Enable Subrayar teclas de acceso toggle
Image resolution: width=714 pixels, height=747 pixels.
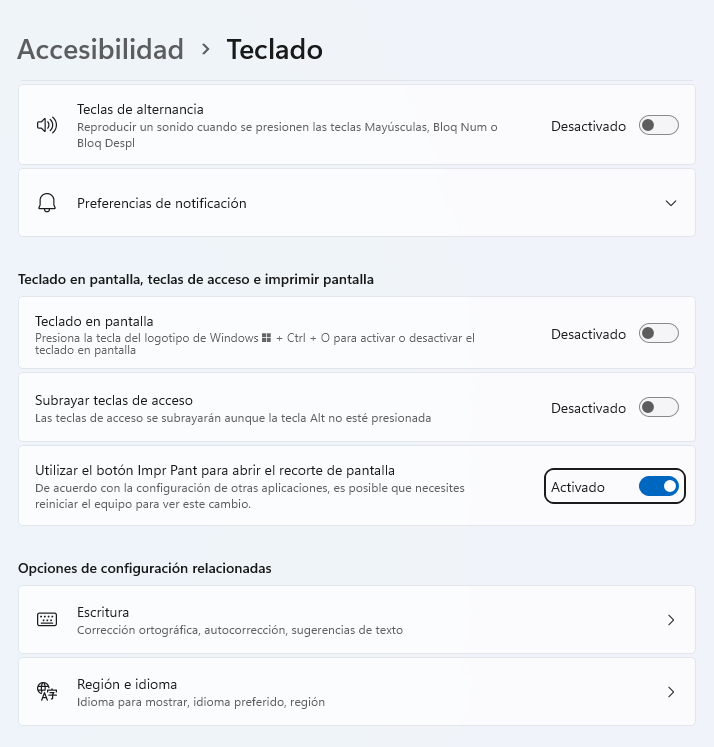pyautogui.click(x=659, y=408)
